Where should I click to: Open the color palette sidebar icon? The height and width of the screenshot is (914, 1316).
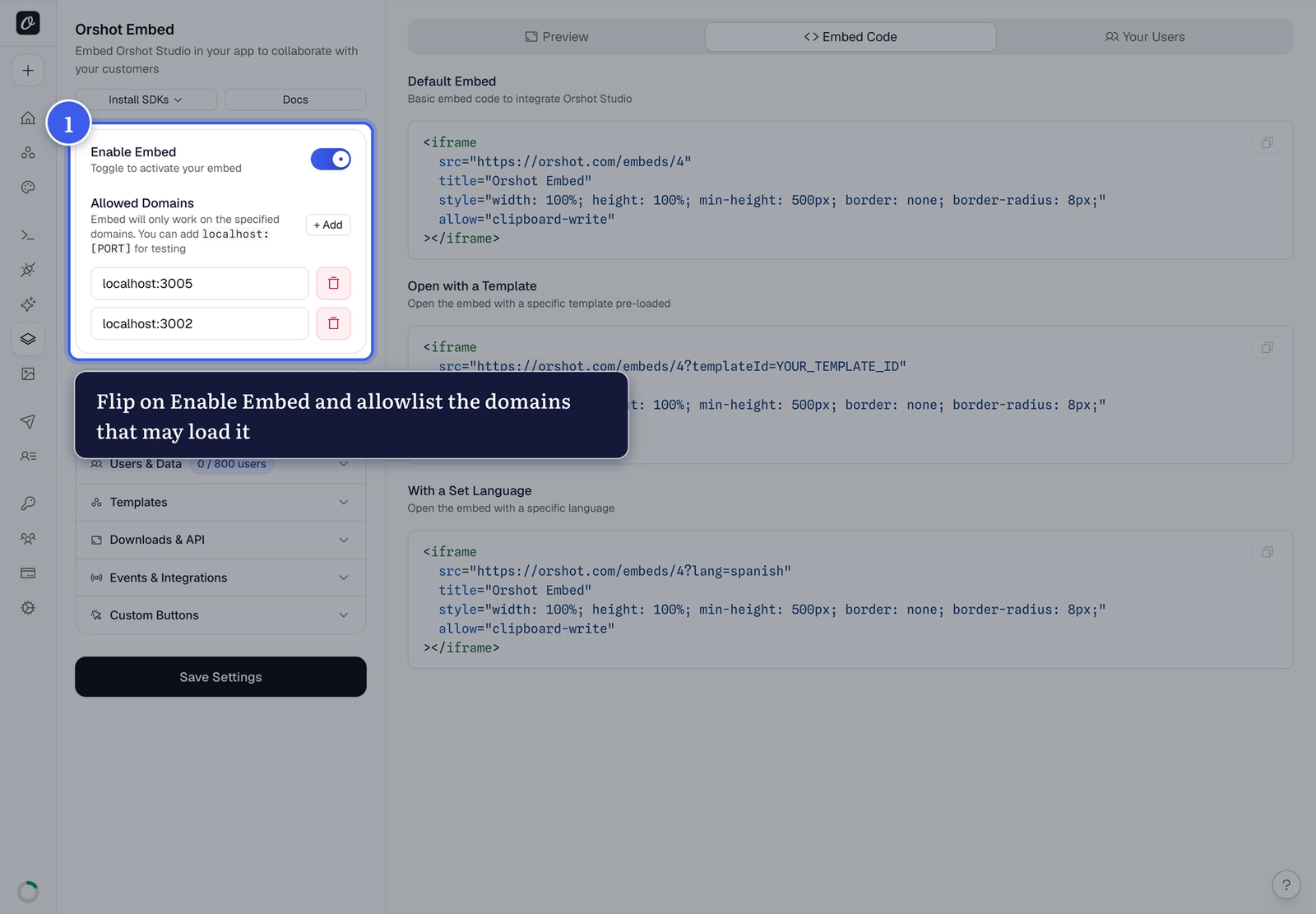point(28,187)
